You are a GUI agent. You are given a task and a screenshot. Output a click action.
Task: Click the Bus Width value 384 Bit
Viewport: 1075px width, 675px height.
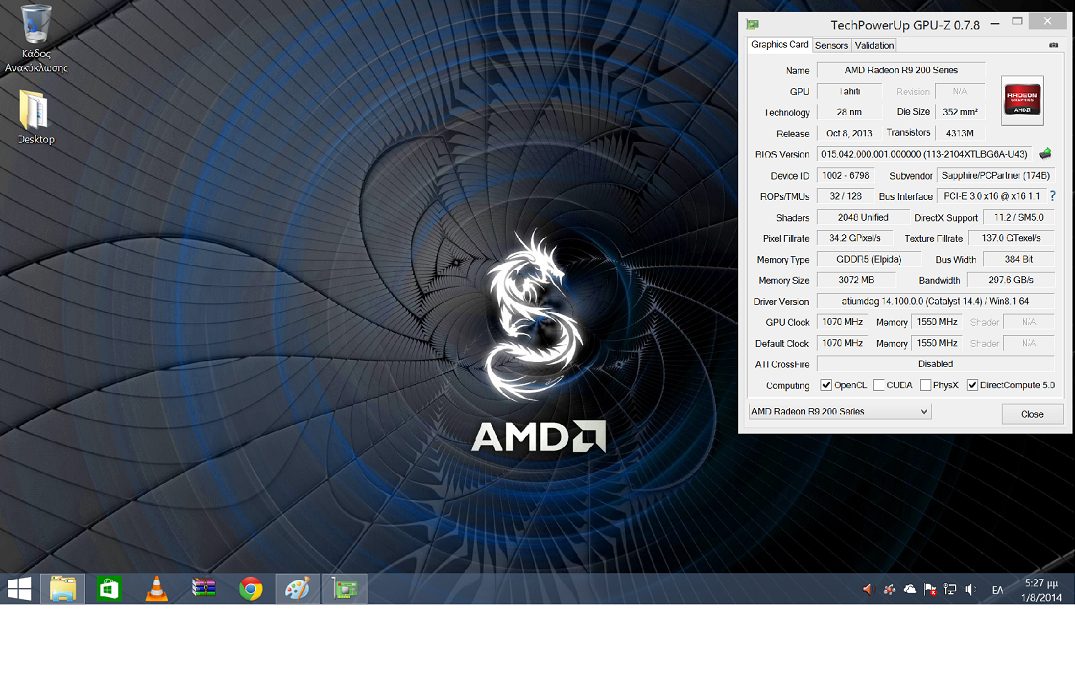pos(1019,259)
